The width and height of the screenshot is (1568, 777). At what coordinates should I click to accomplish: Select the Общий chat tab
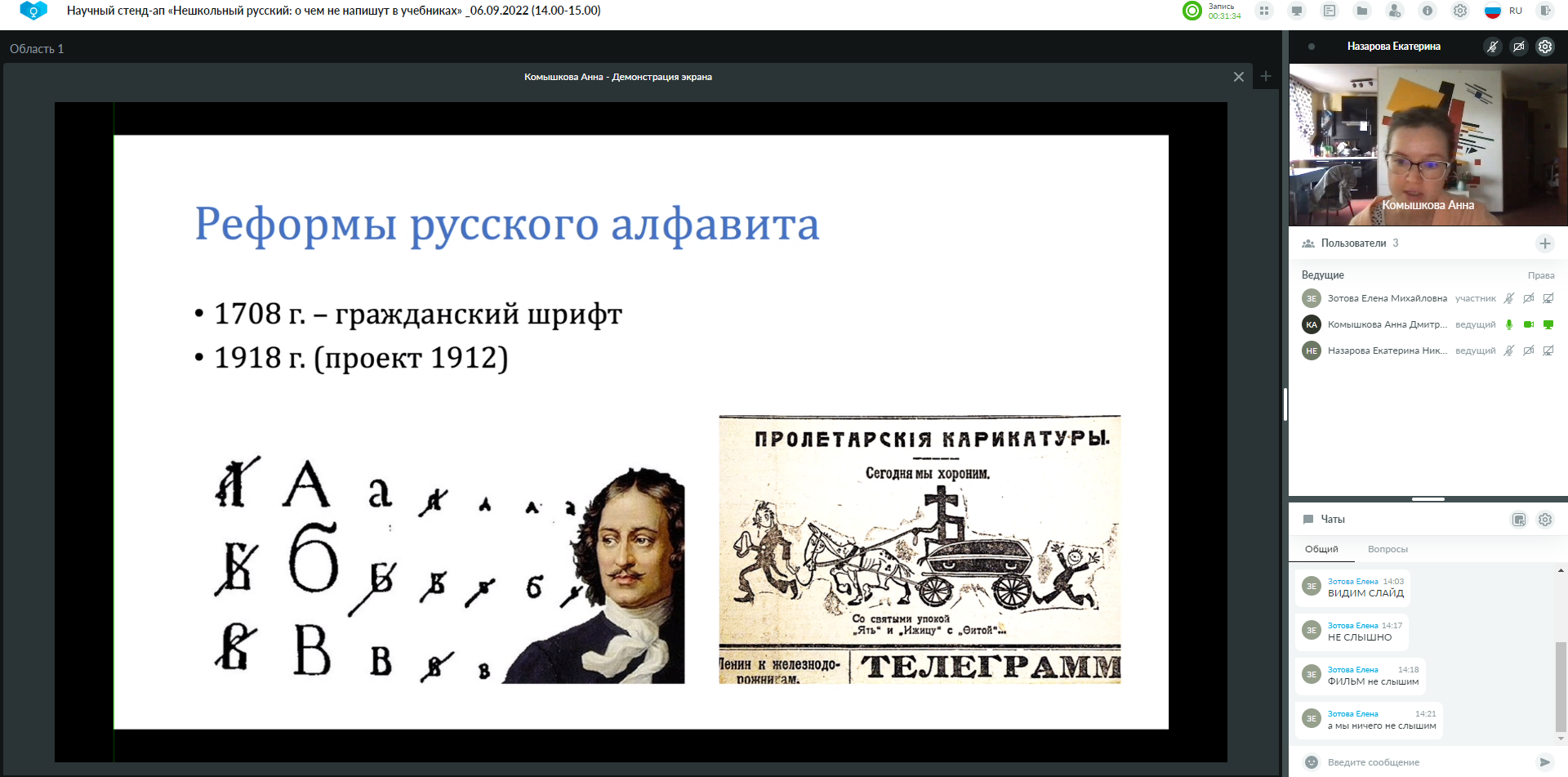pos(1321,549)
